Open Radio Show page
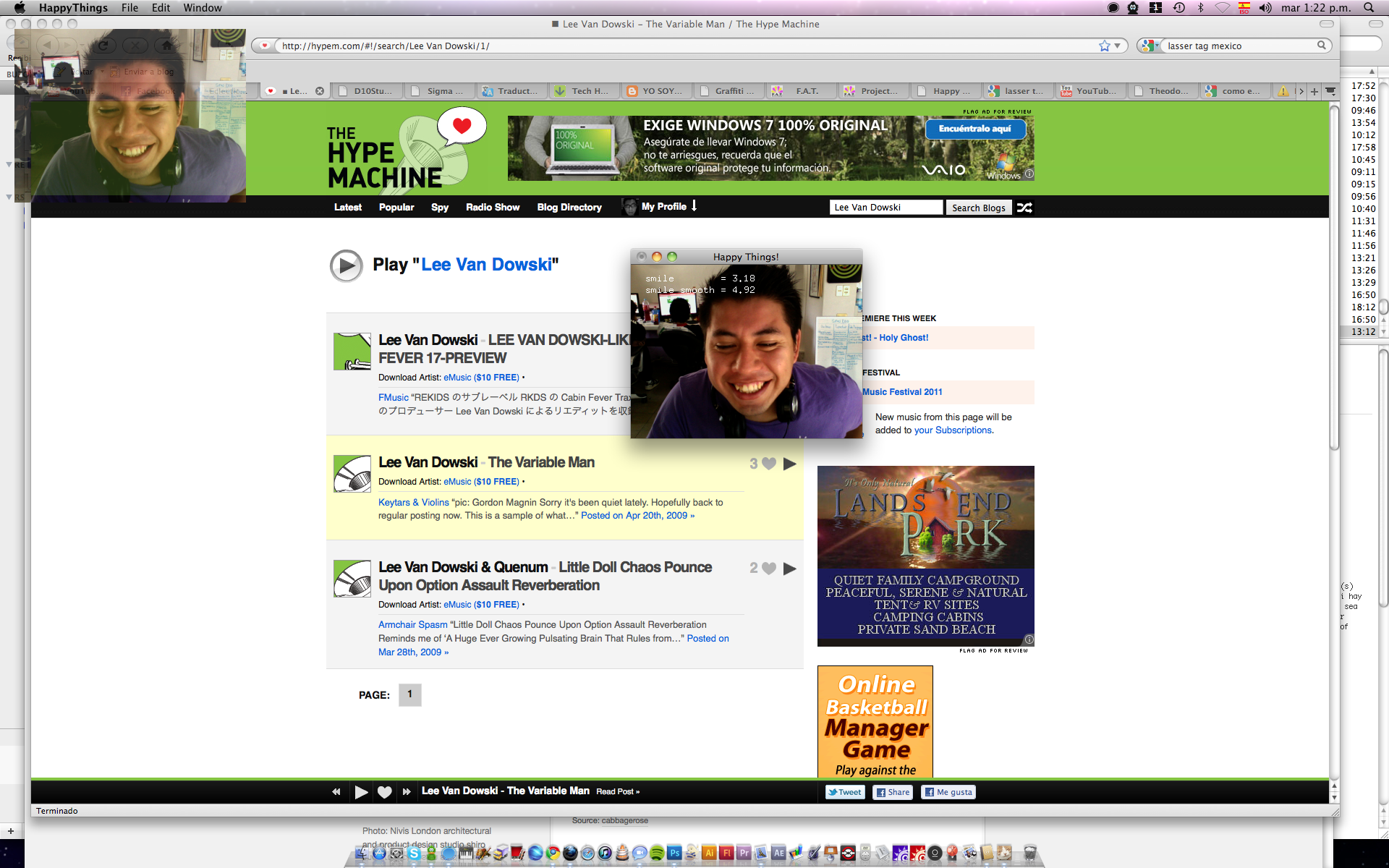The width and height of the screenshot is (1389, 868). click(x=493, y=207)
